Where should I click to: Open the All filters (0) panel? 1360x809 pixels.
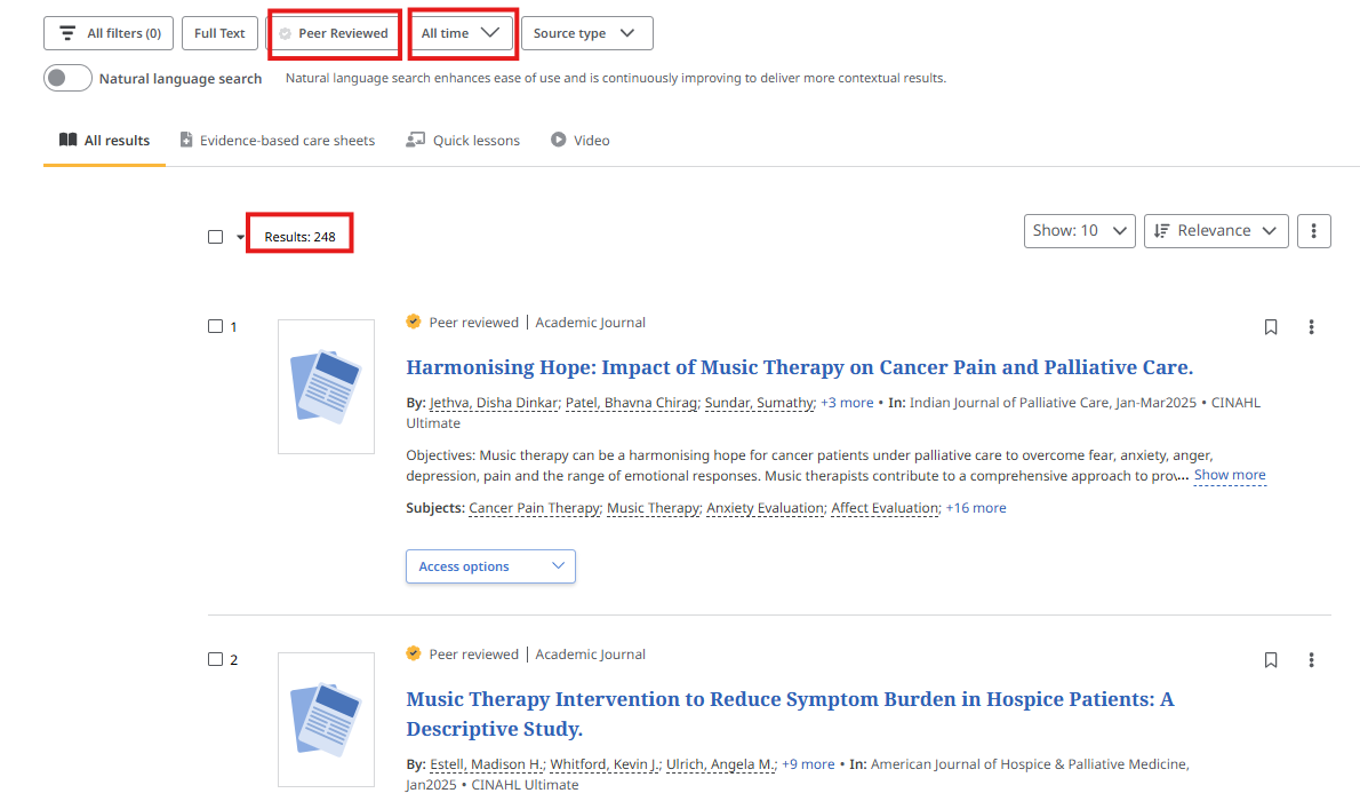click(x=108, y=33)
